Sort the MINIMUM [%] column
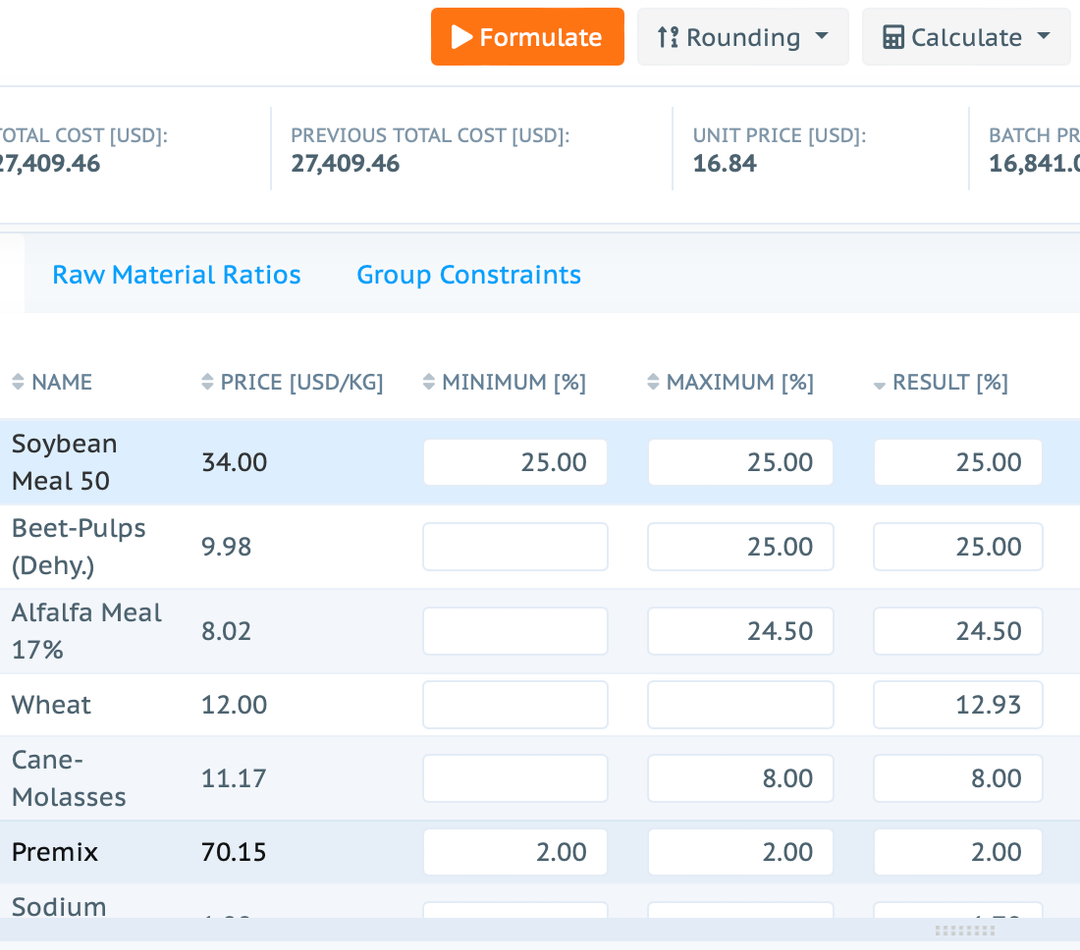This screenshot has width=1080, height=950. (x=426, y=381)
